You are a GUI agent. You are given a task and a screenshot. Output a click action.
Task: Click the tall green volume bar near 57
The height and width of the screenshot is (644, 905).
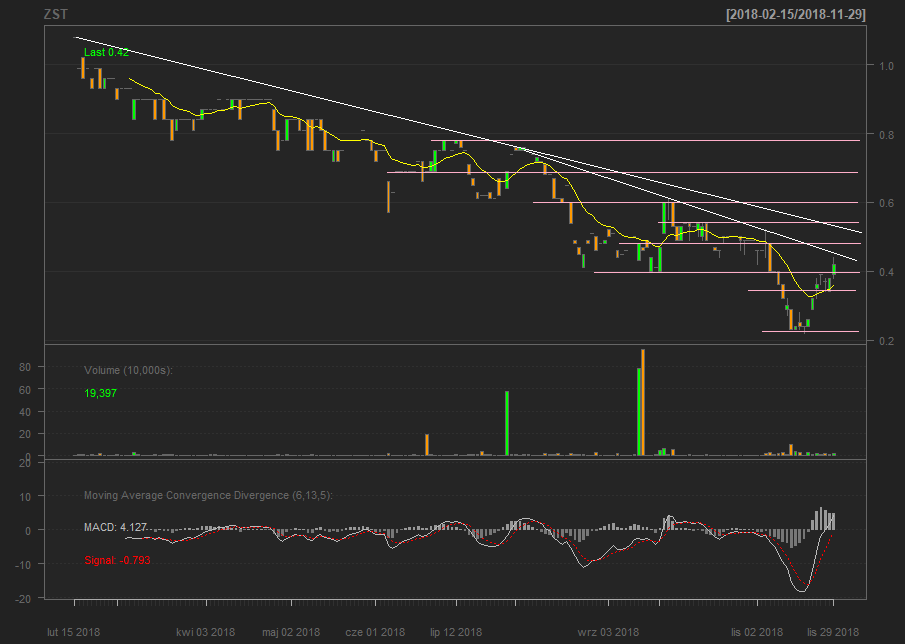[x=507, y=424]
